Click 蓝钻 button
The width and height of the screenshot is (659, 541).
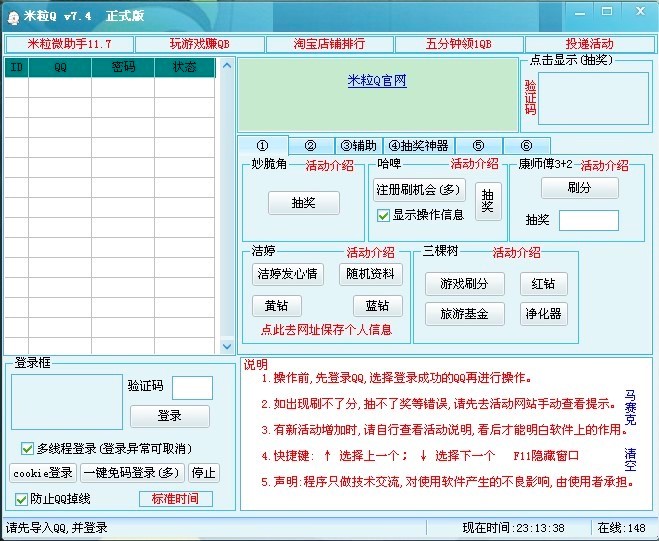377,306
